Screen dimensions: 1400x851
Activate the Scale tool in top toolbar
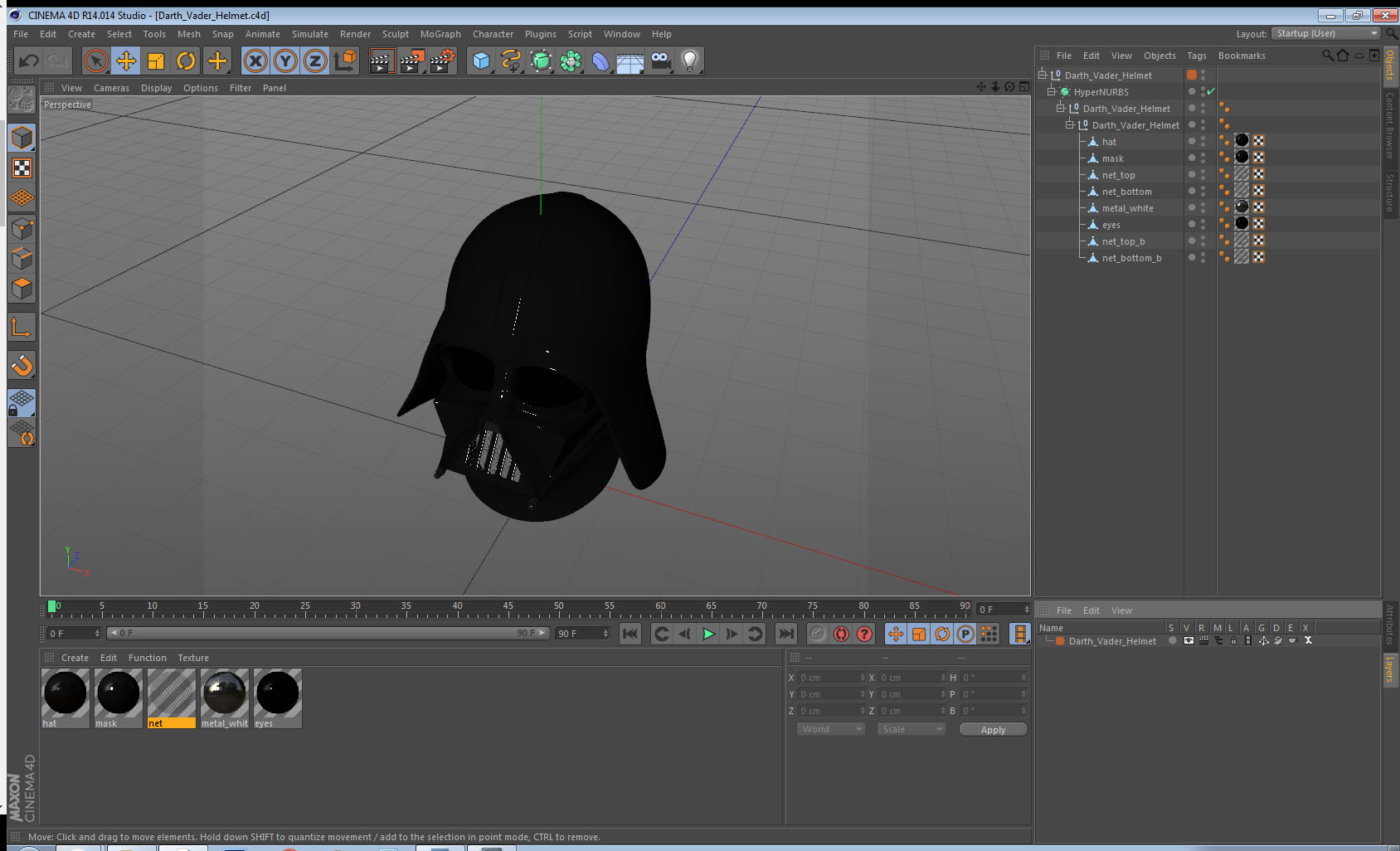click(x=156, y=61)
